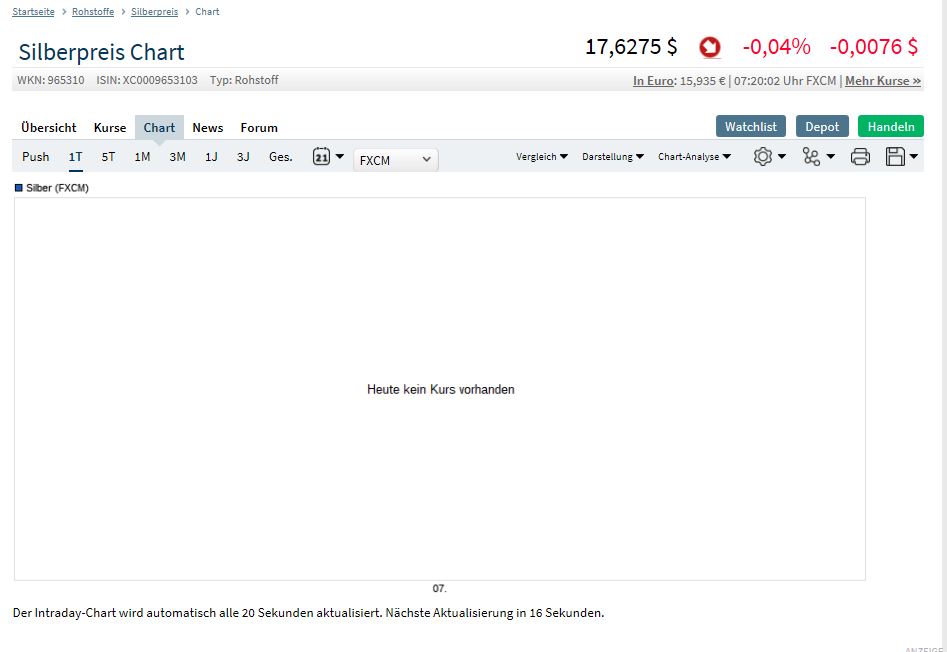Open the News tab
This screenshot has width=947, height=652.
208,127
